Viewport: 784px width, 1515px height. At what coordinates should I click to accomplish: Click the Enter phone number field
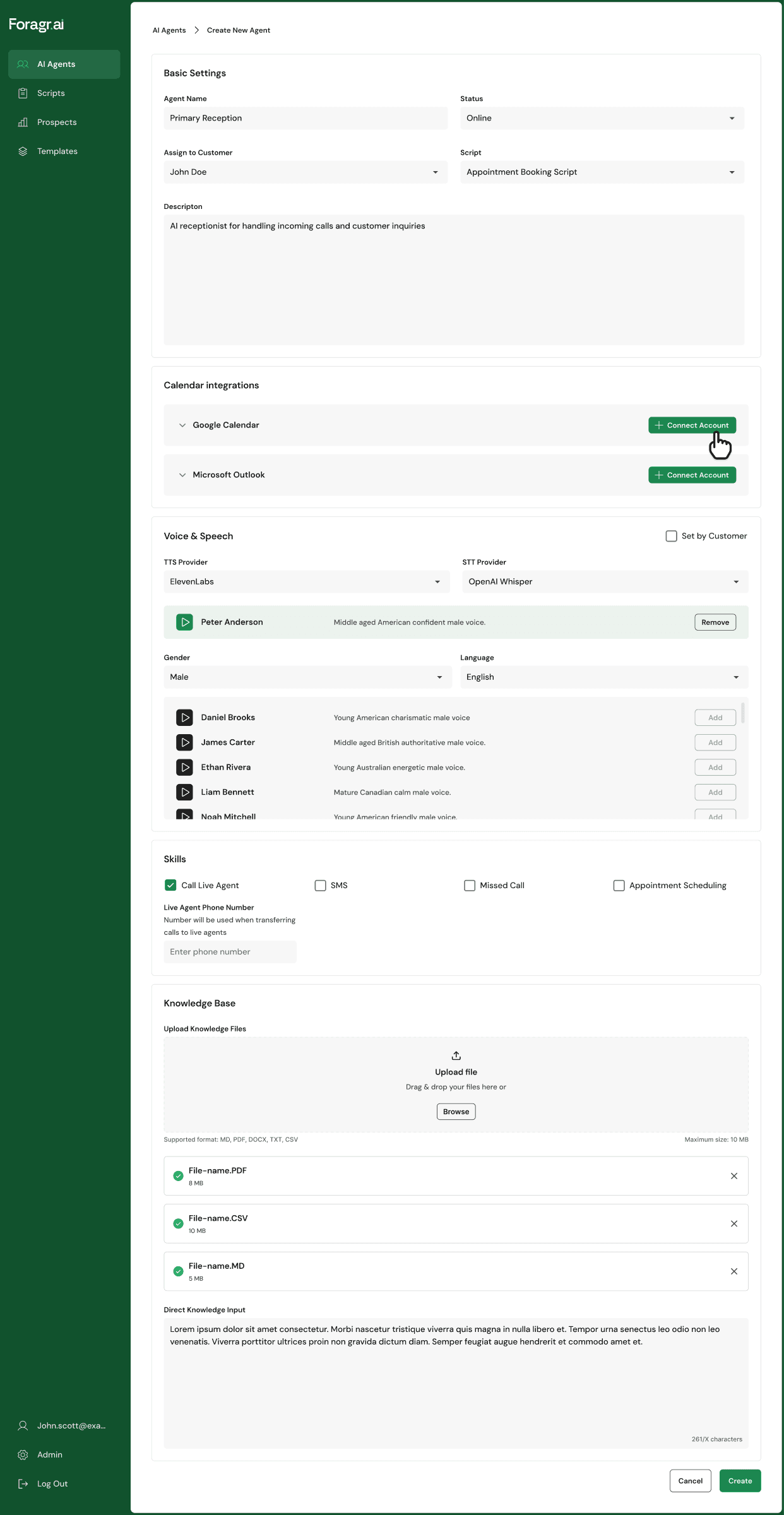click(x=230, y=952)
